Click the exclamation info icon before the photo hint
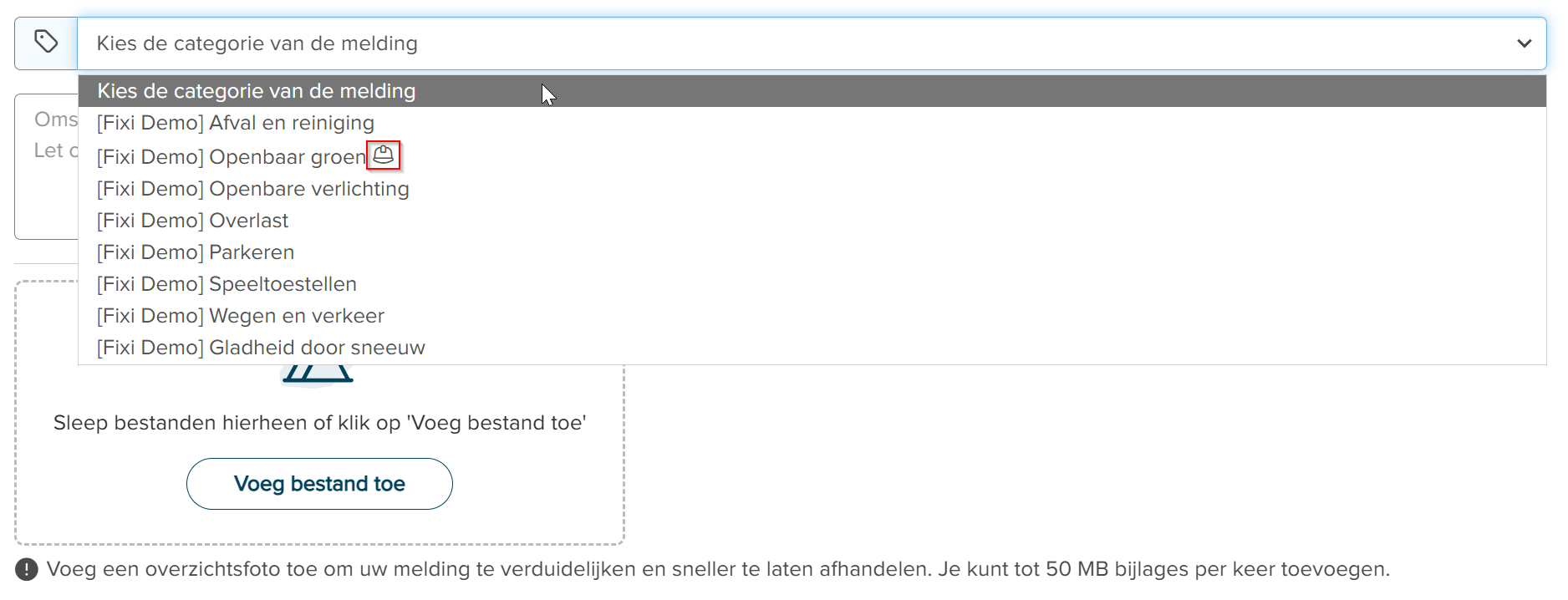1568x600 pixels. pyautogui.click(x=27, y=569)
